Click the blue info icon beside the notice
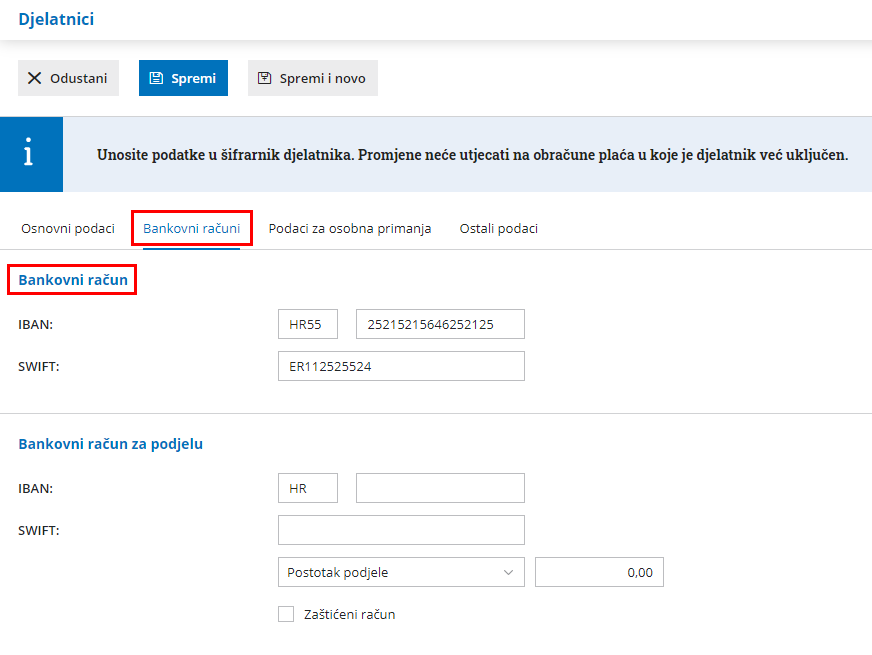 click(x=31, y=154)
